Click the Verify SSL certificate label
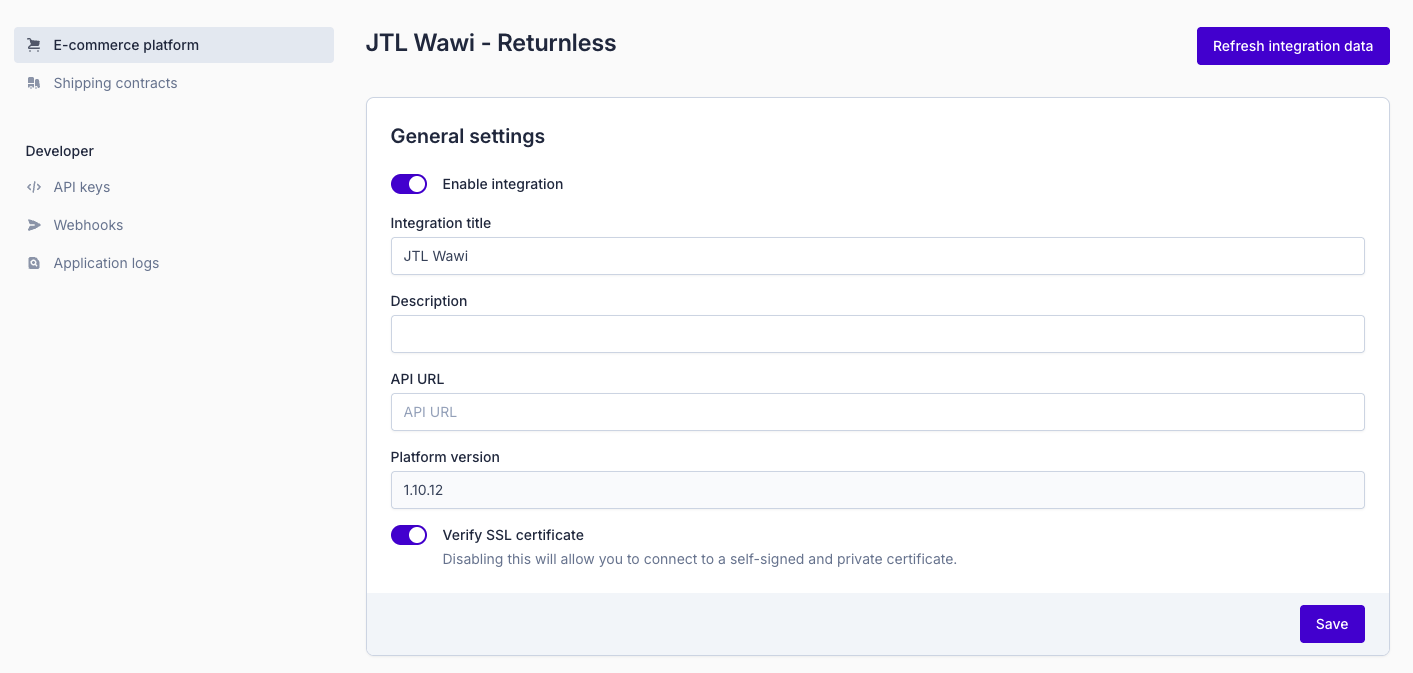The height and width of the screenshot is (673, 1413). click(x=513, y=535)
